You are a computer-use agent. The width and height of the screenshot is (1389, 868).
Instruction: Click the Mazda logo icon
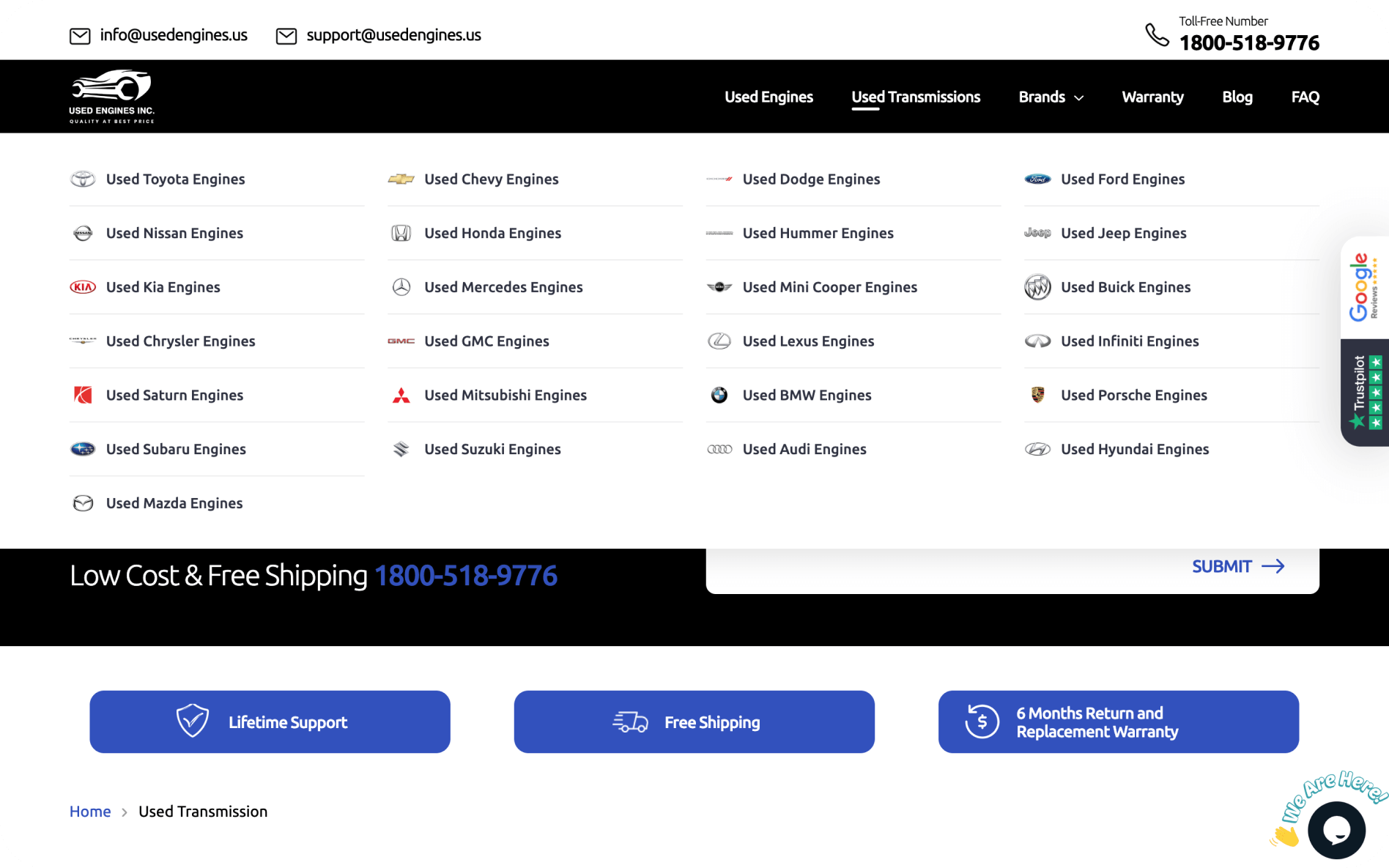83,503
